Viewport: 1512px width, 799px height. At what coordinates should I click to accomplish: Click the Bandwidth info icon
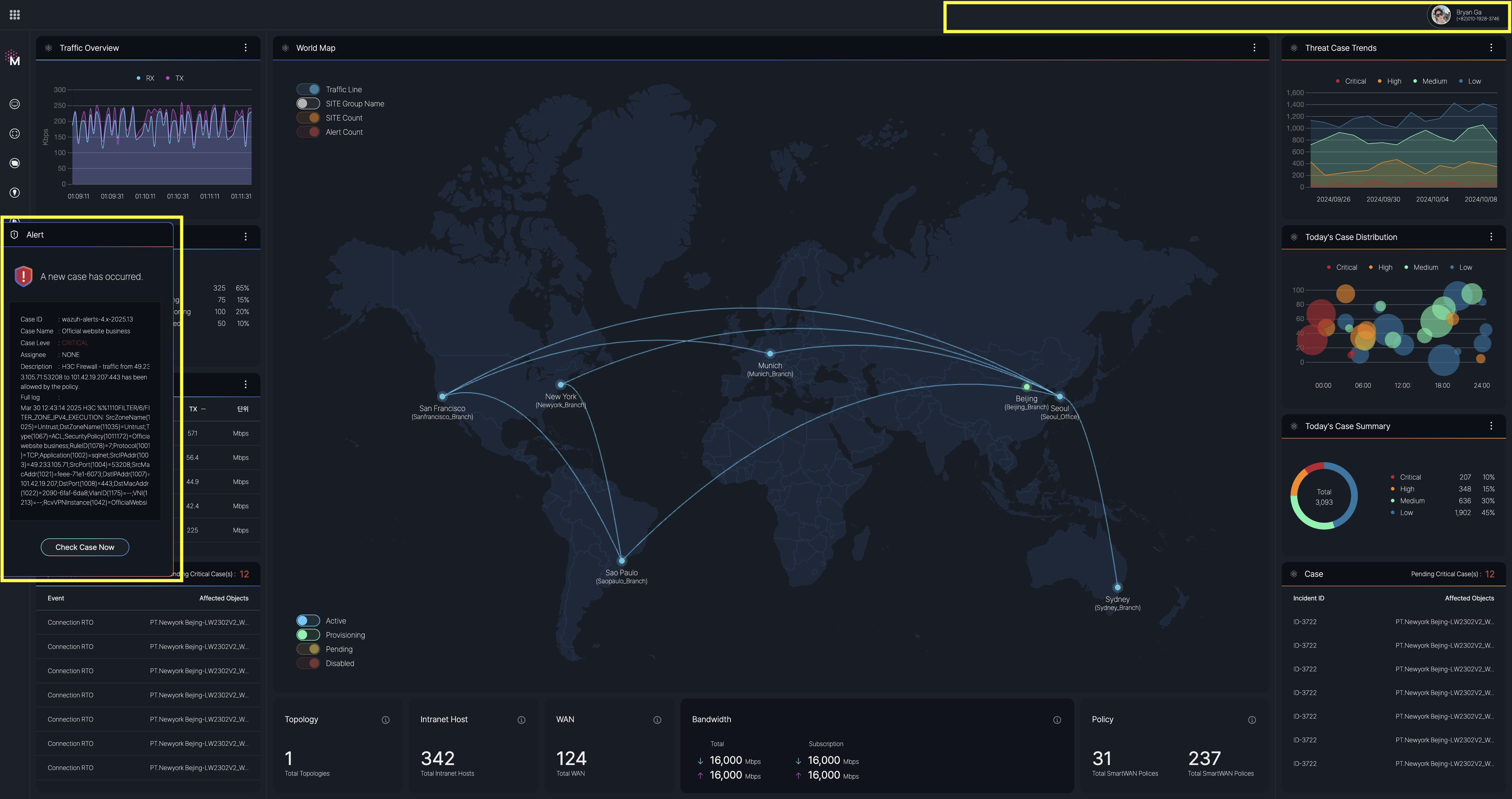click(1057, 720)
